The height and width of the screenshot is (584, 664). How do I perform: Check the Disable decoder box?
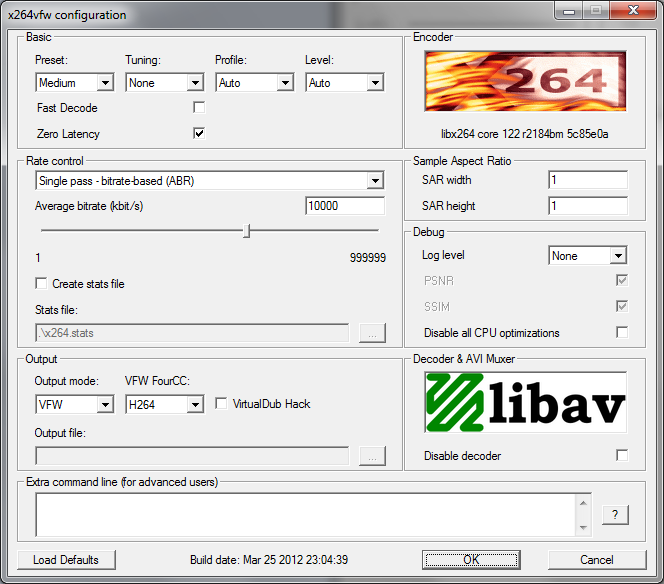click(622, 456)
